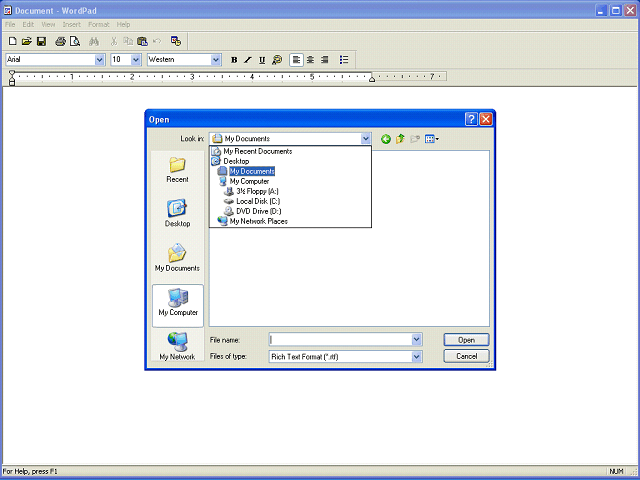
Task: Select Align Left paragraph button
Action: (x=296, y=60)
